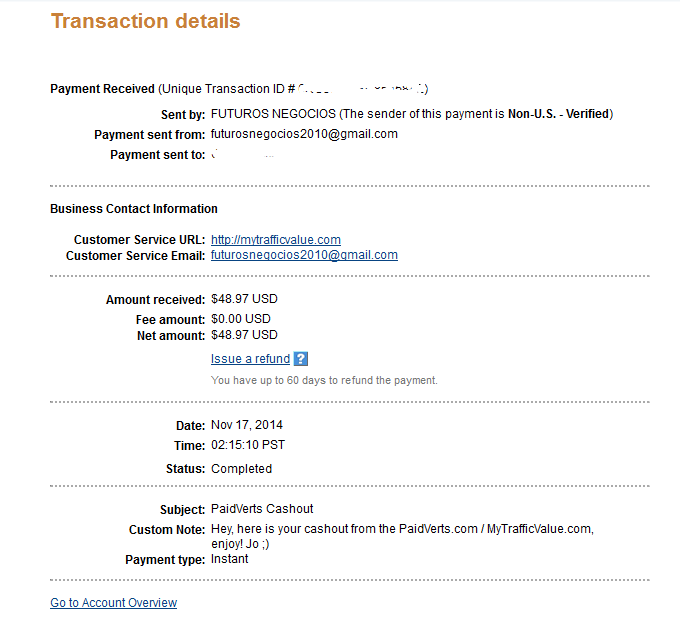Click the Instant payment type value
This screenshot has height=622, width=680.
tap(229, 559)
